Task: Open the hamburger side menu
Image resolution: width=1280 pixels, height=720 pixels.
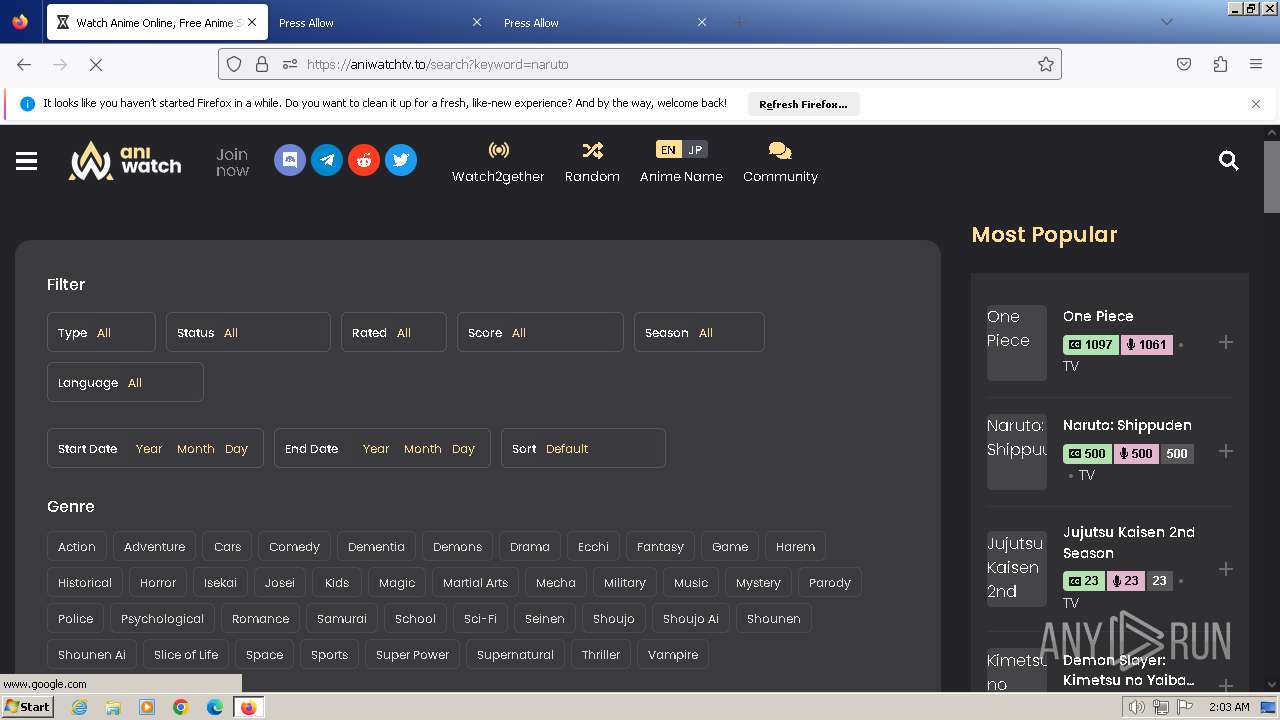Action: click(26, 161)
